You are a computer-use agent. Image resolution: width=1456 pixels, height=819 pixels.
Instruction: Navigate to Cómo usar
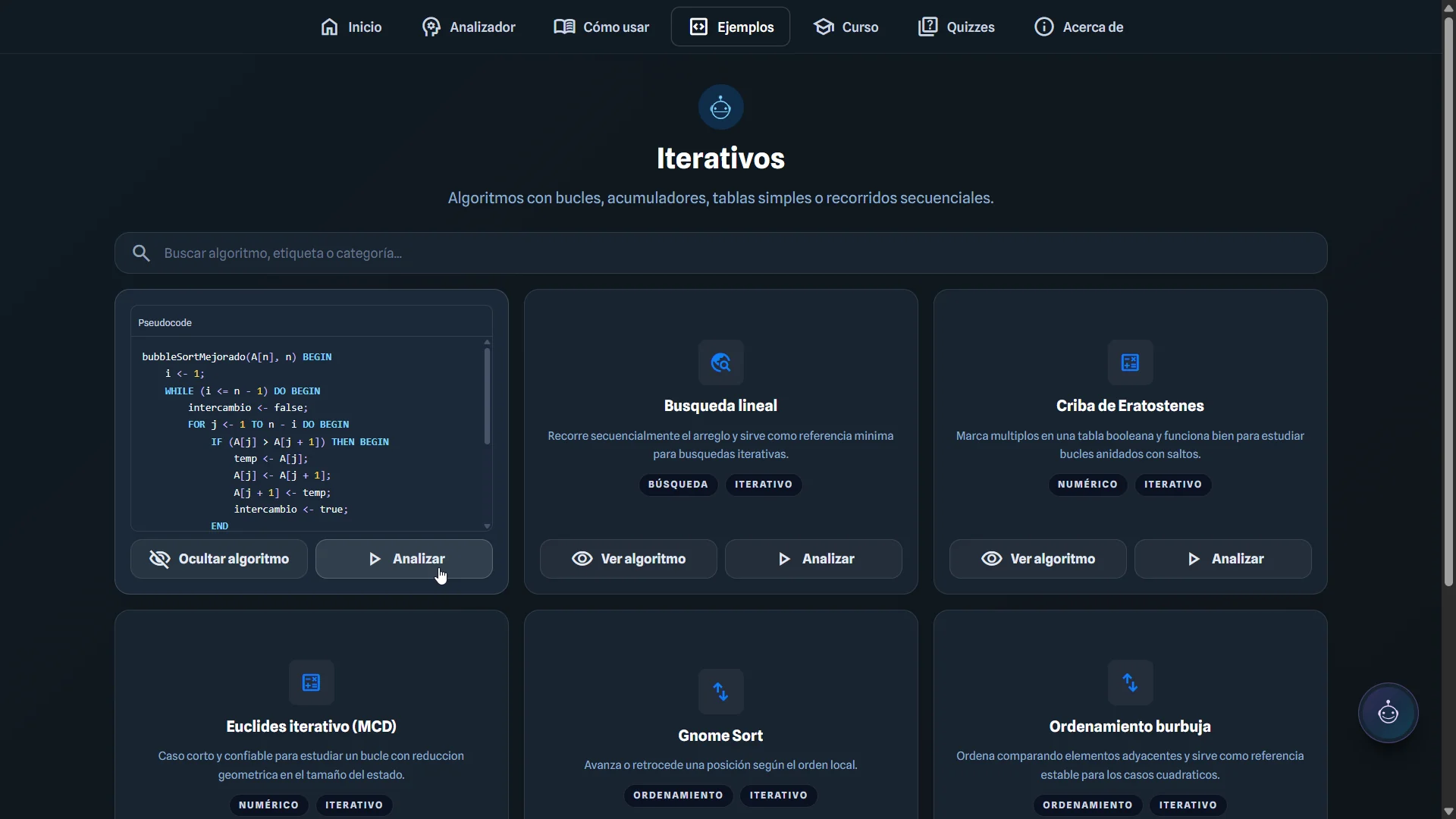601,27
